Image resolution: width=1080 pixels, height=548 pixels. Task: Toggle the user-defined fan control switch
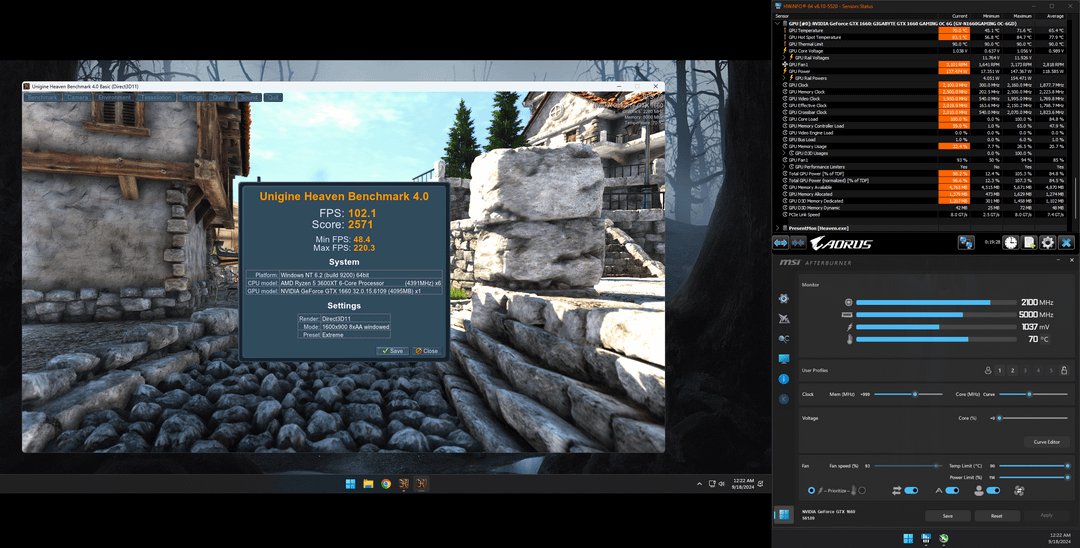(x=993, y=490)
